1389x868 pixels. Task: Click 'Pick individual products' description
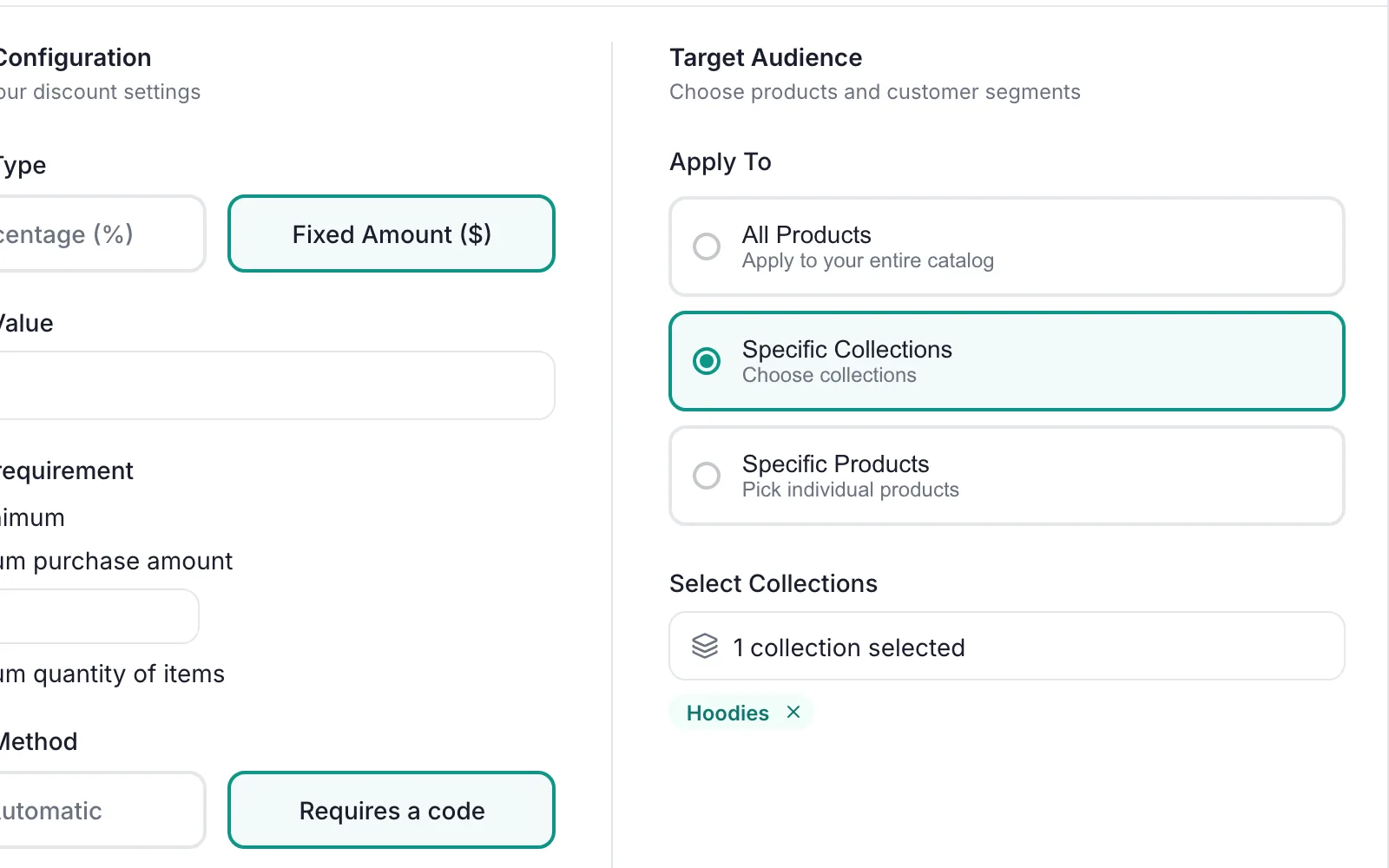[851, 490]
